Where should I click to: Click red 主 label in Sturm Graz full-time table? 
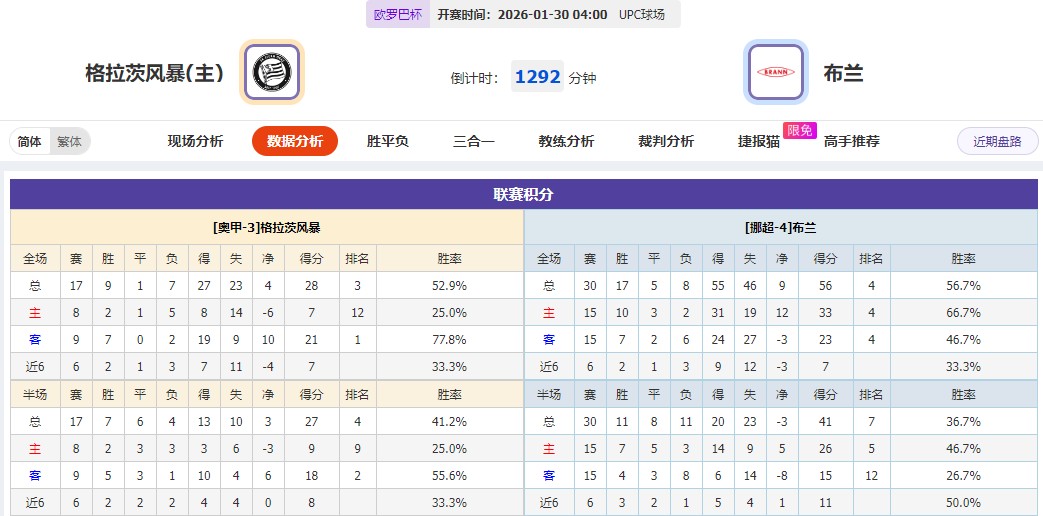[x=35, y=313]
